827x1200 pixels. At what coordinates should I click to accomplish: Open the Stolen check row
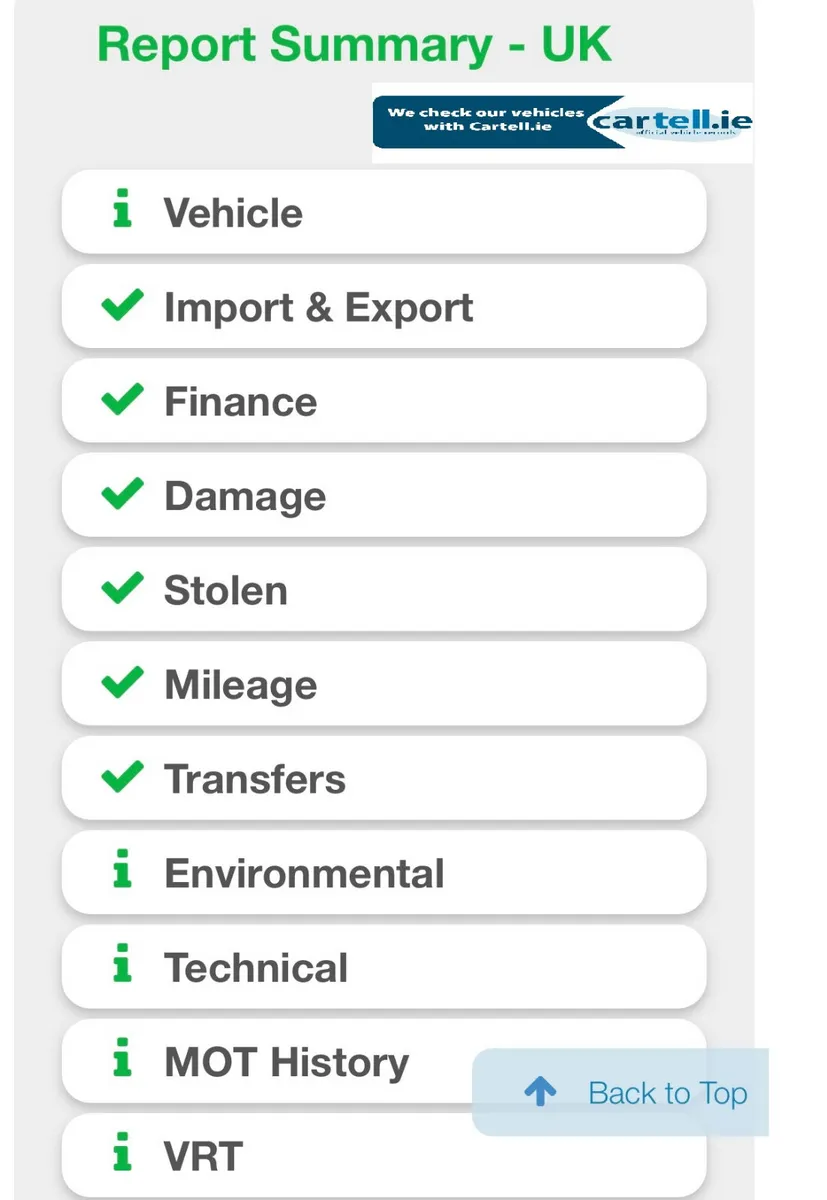point(384,590)
